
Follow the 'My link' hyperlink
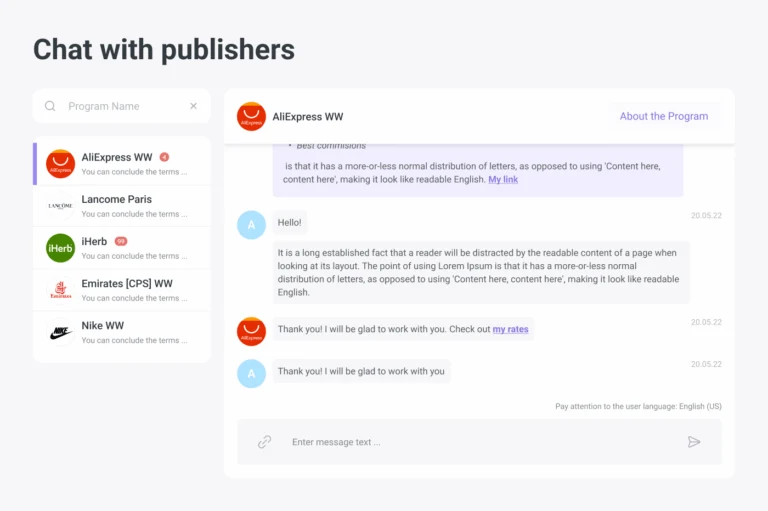pyautogui.click(x=503, y=179)
